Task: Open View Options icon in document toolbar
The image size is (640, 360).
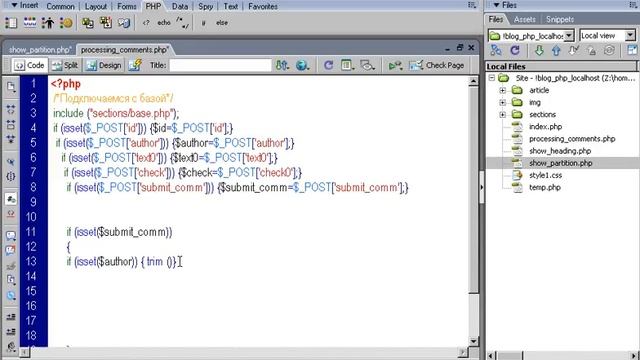Action: tap(347, 65)
